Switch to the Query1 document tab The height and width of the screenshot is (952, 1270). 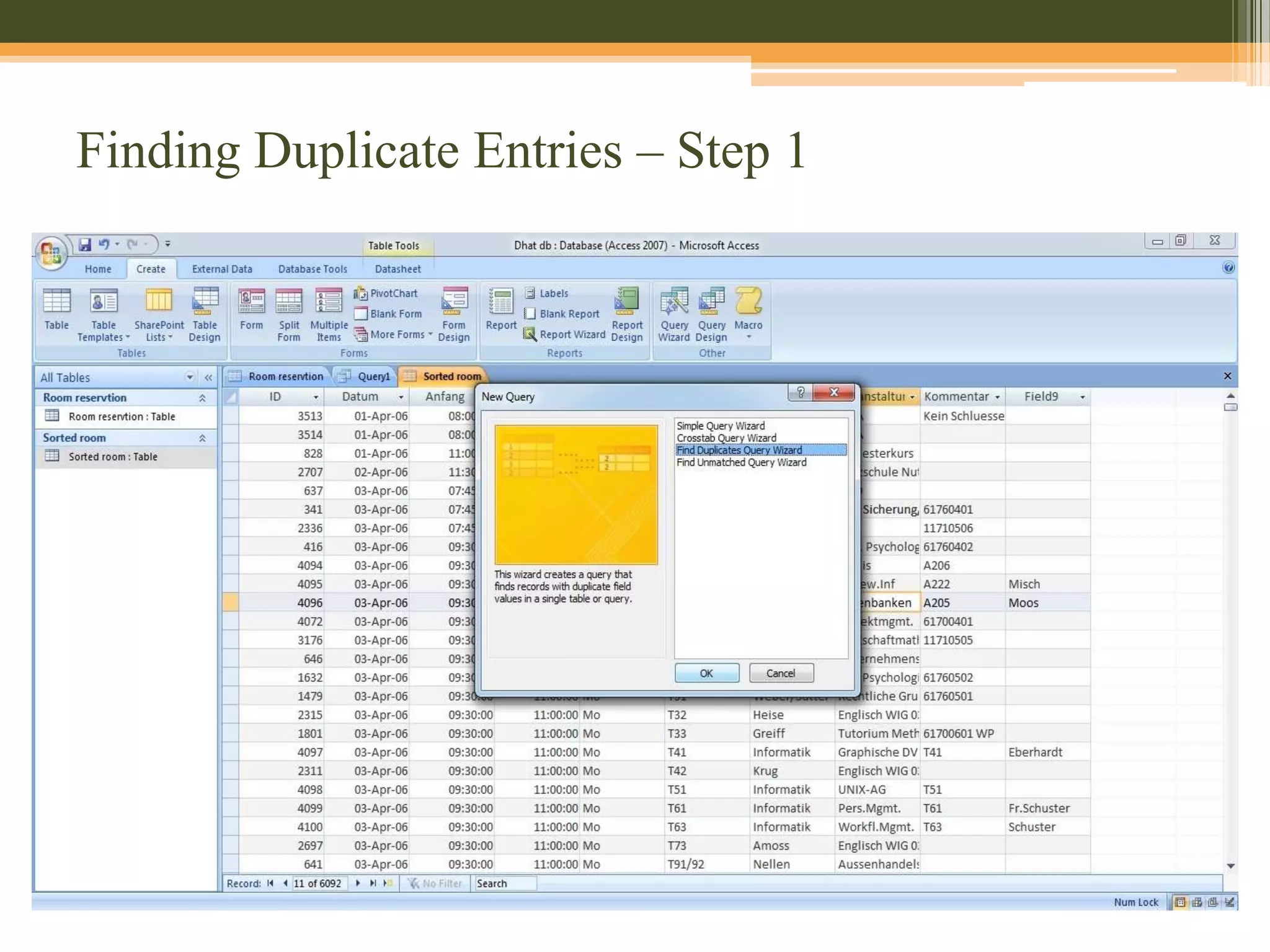(373, 376)
